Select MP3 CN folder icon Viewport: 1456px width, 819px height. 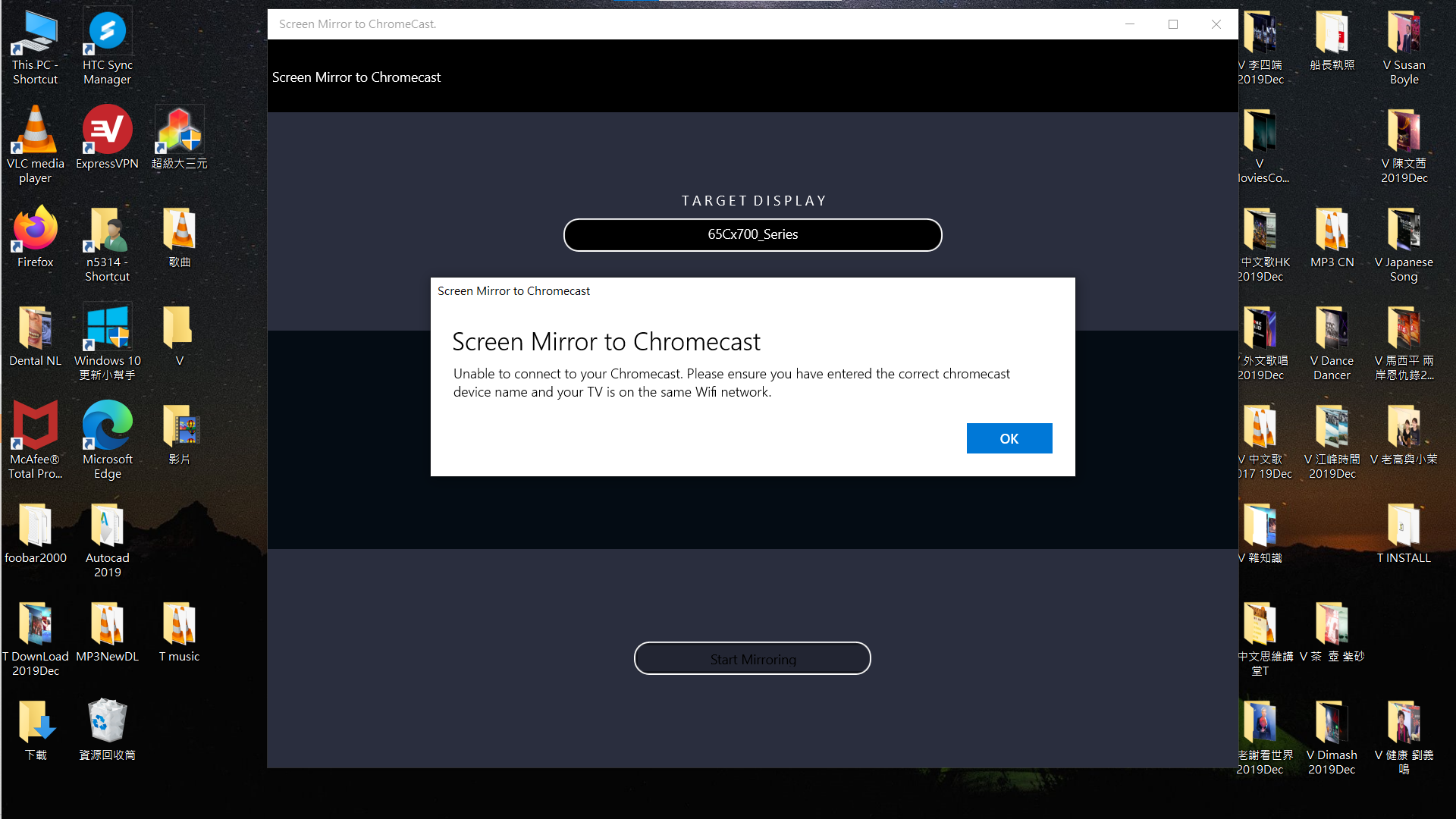(1332, 237)
